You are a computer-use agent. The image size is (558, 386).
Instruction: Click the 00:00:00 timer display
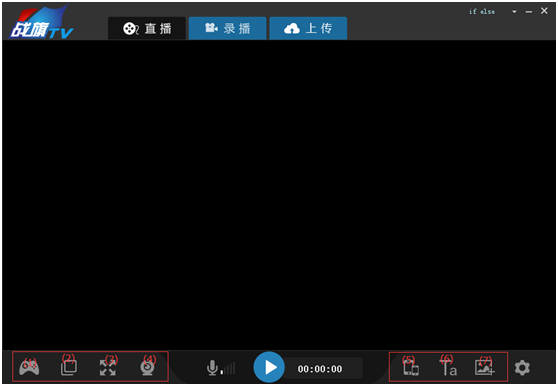(320, 369)
